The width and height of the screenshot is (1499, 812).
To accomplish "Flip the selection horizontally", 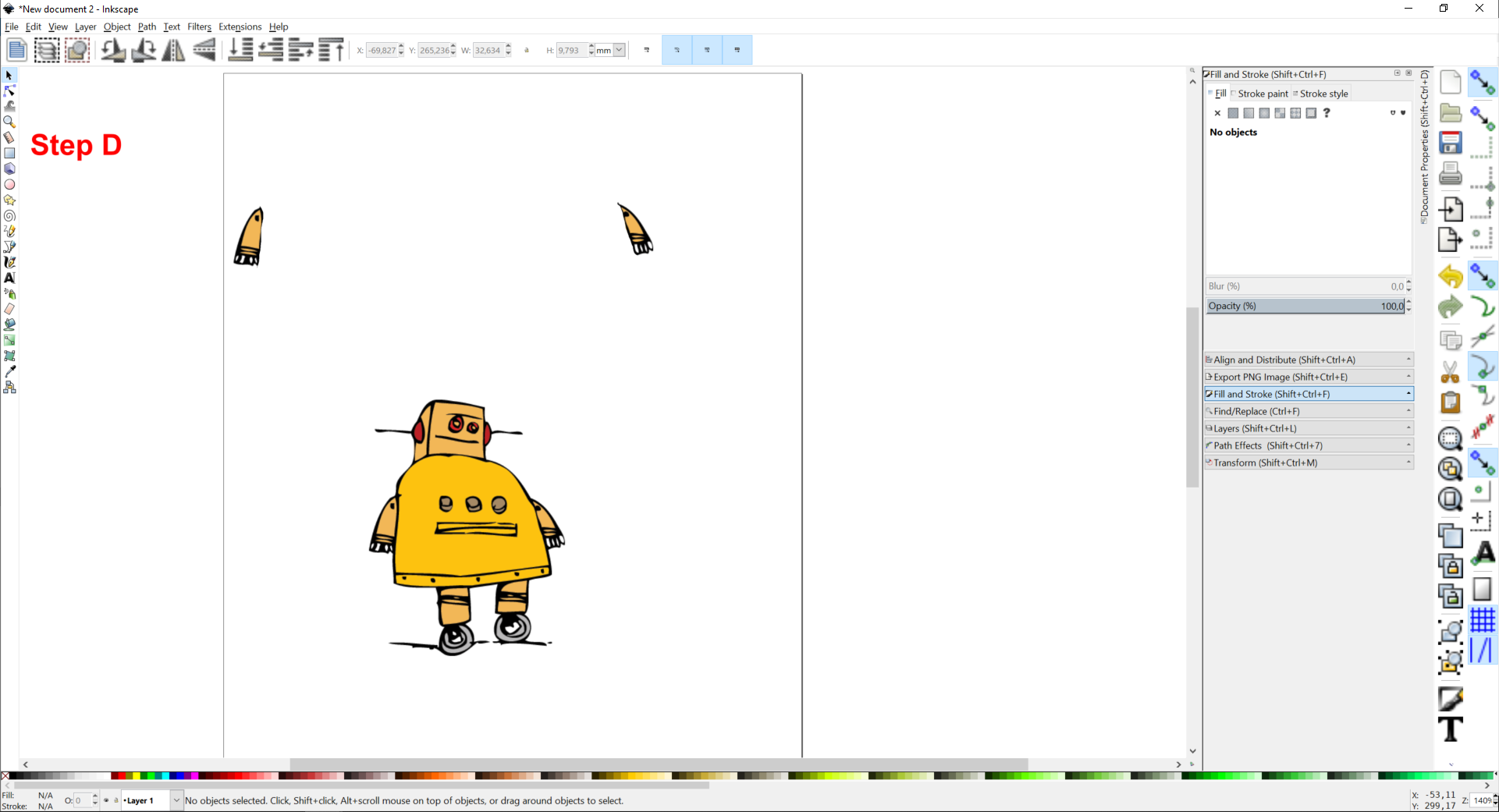I will pyautogui.click(x=173, y=50).
